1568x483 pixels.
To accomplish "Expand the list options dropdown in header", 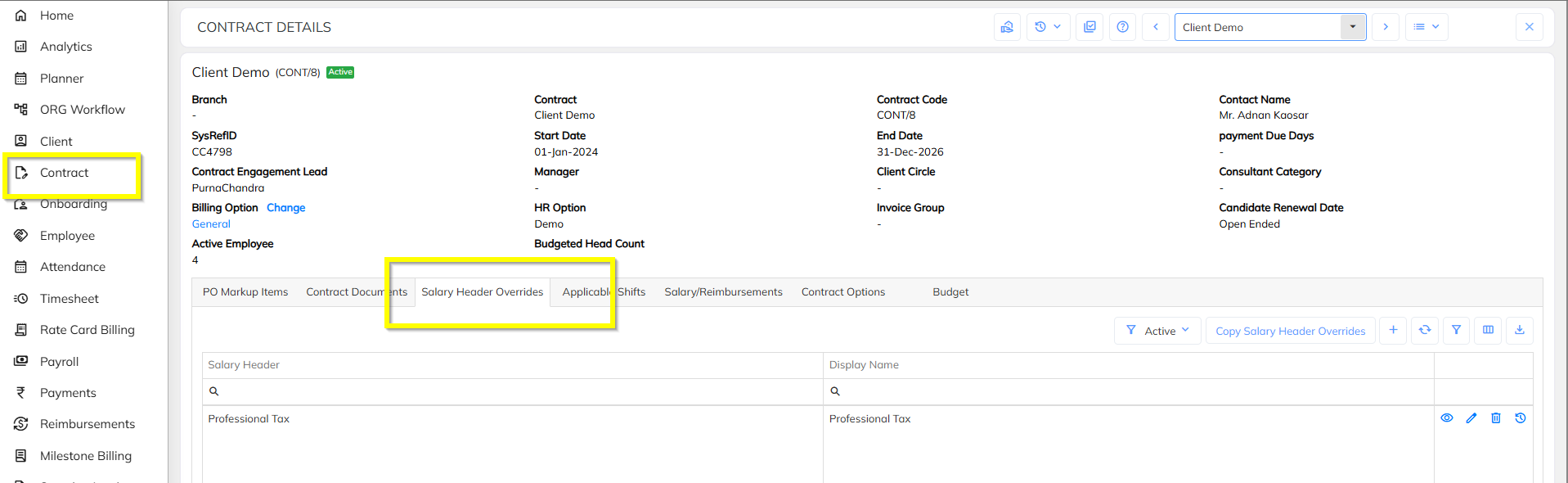I will pos(1426,27).
